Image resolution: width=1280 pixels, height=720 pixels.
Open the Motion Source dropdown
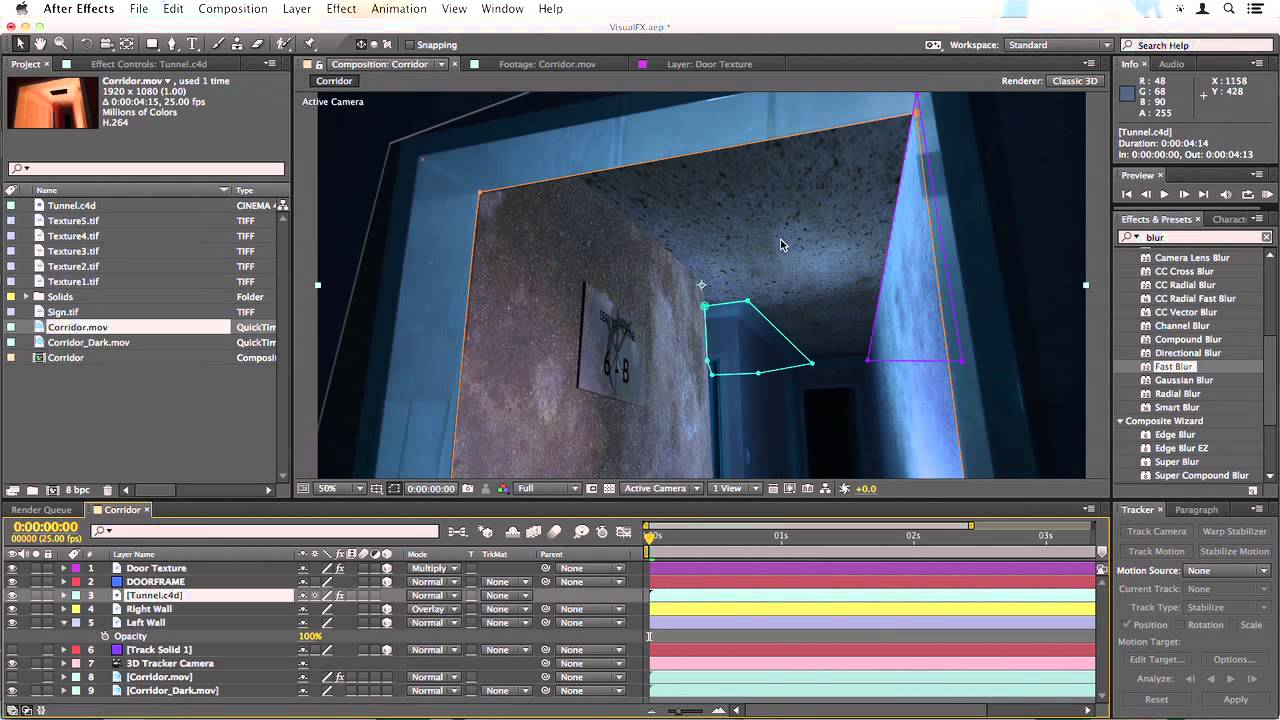click(1226, 571)
